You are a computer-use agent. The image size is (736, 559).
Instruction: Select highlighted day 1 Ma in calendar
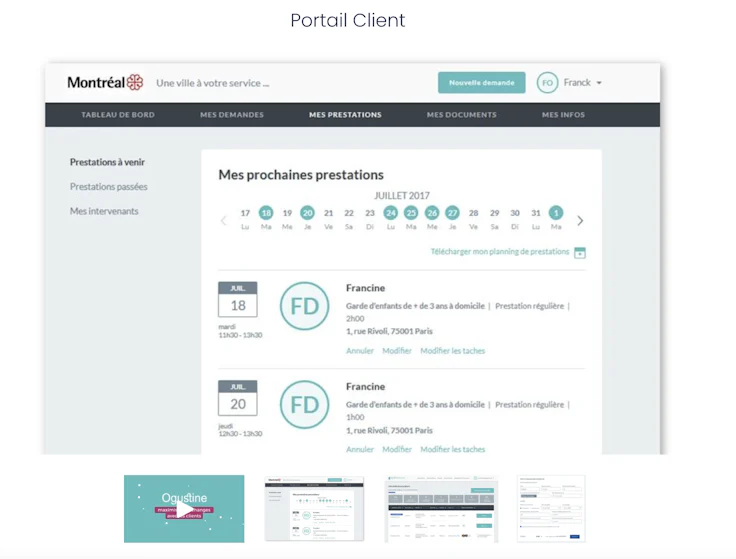(556, 213)
